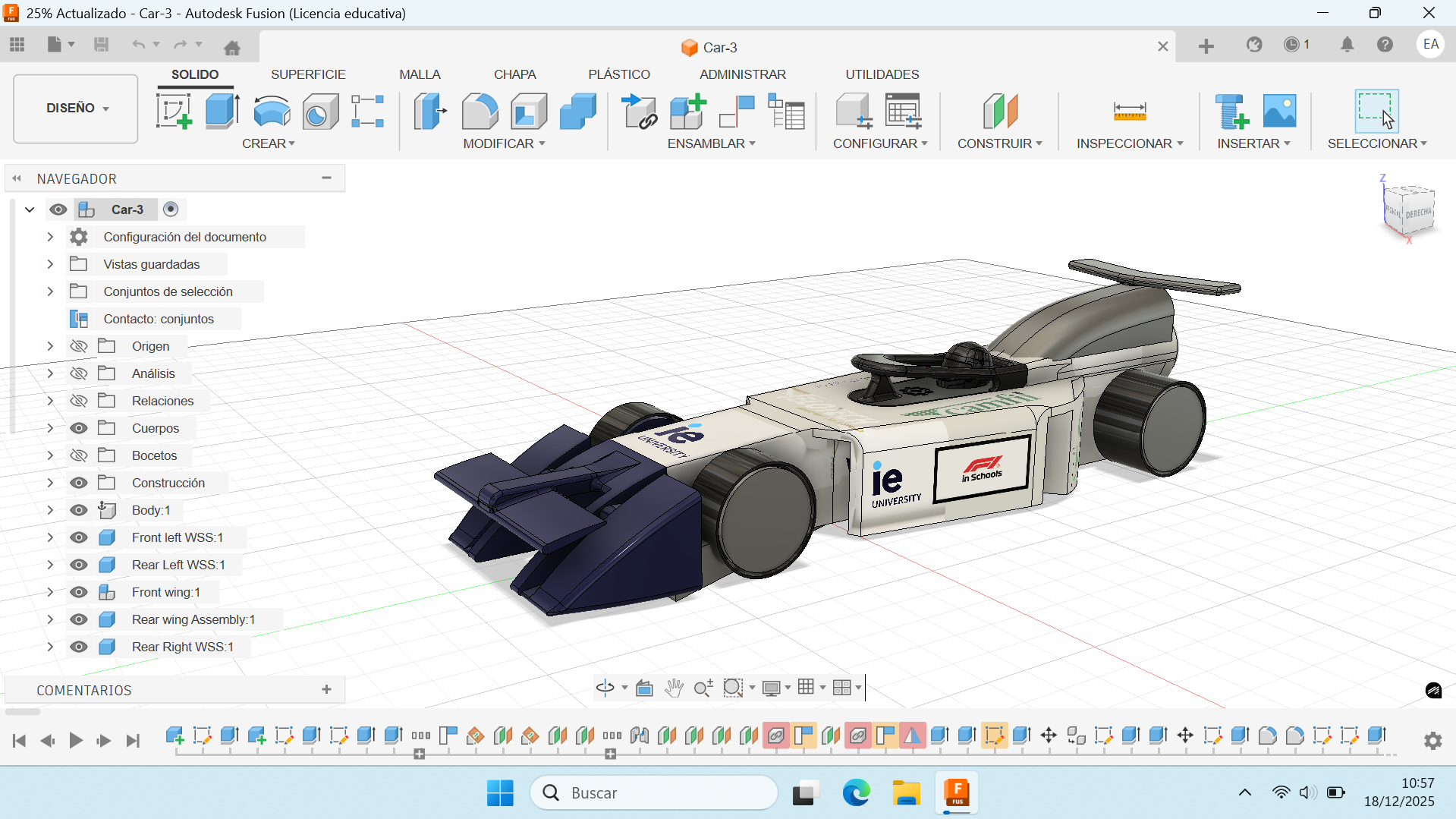Open the DISEÑO workspace dropdown
Screen dimensions: 1456x819
pyautogui.click(x=76, y=109)
